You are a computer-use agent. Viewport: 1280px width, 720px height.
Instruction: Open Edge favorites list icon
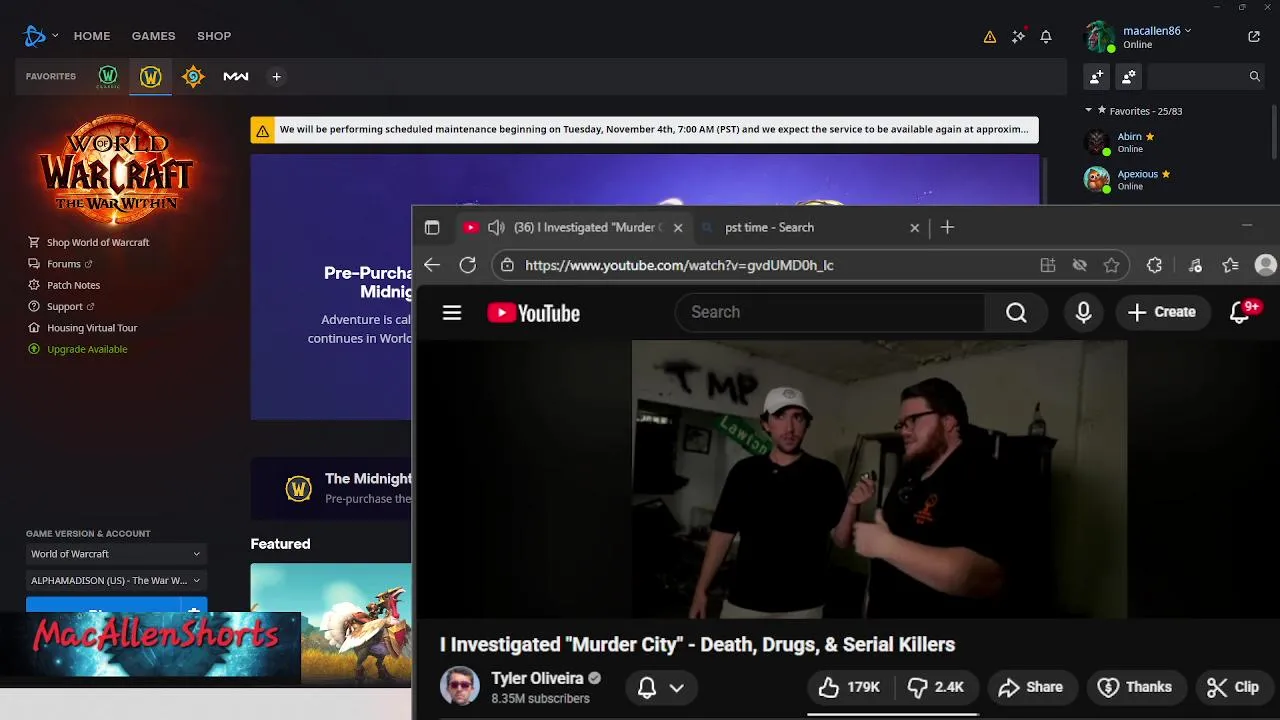tap(1231, 265)
